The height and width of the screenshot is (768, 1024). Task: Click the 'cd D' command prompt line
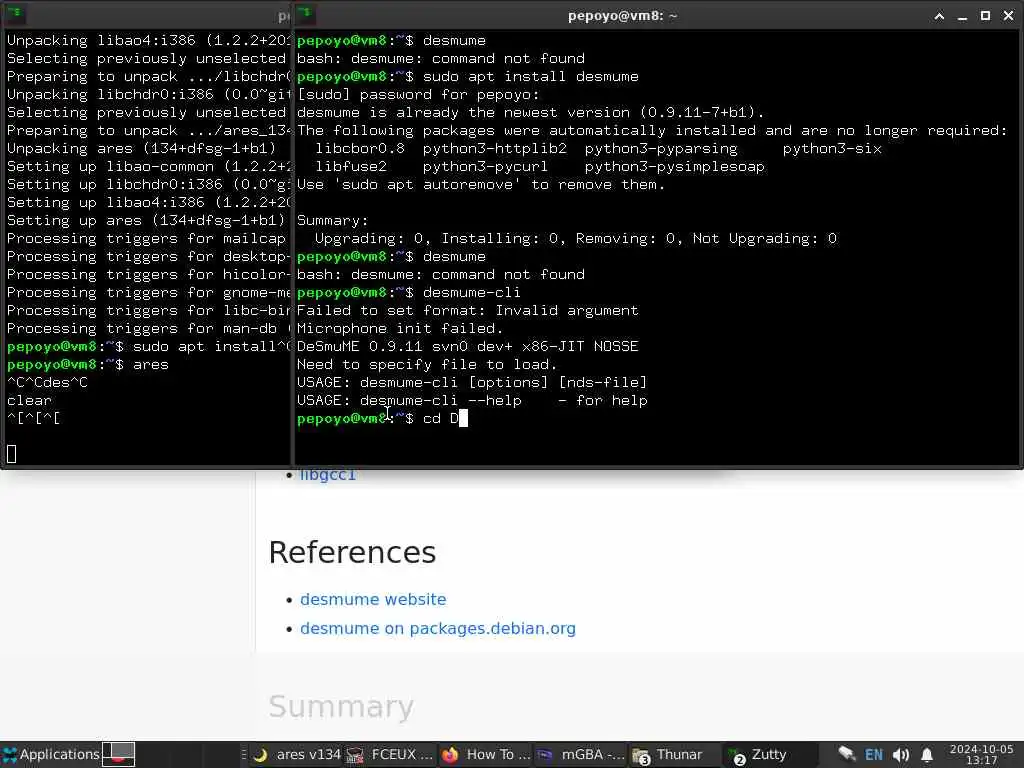coord(382,419)
